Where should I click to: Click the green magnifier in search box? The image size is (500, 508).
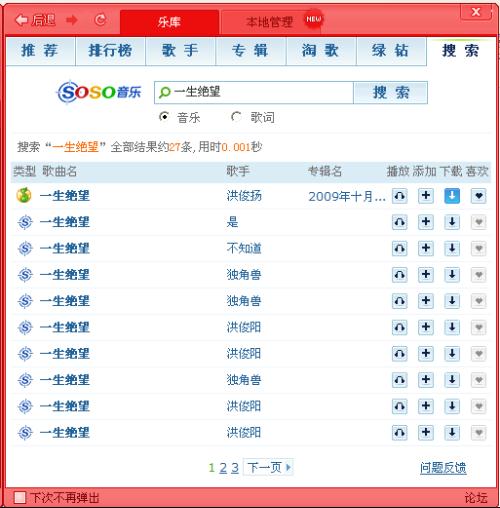click(x=165, y=92)
